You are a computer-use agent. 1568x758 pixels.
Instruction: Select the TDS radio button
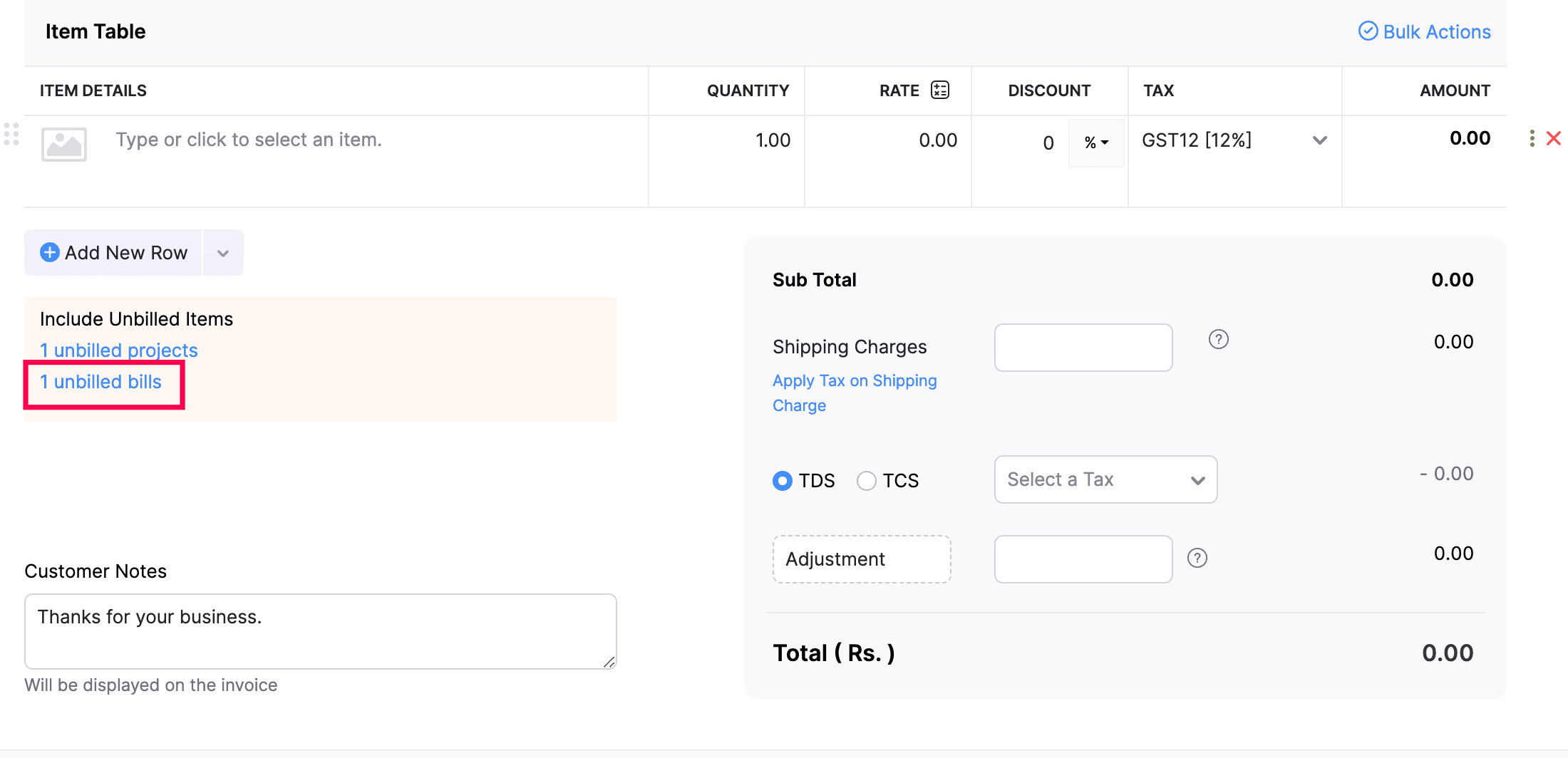click(x=783, y=481)
